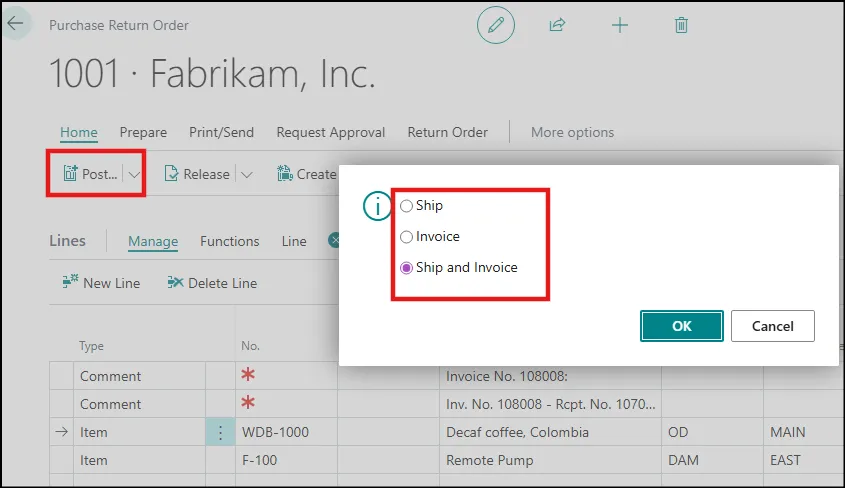Open the Manage tab in Lines
The height and width of the screenshot is (488, 845).
[x=153, y=241]
